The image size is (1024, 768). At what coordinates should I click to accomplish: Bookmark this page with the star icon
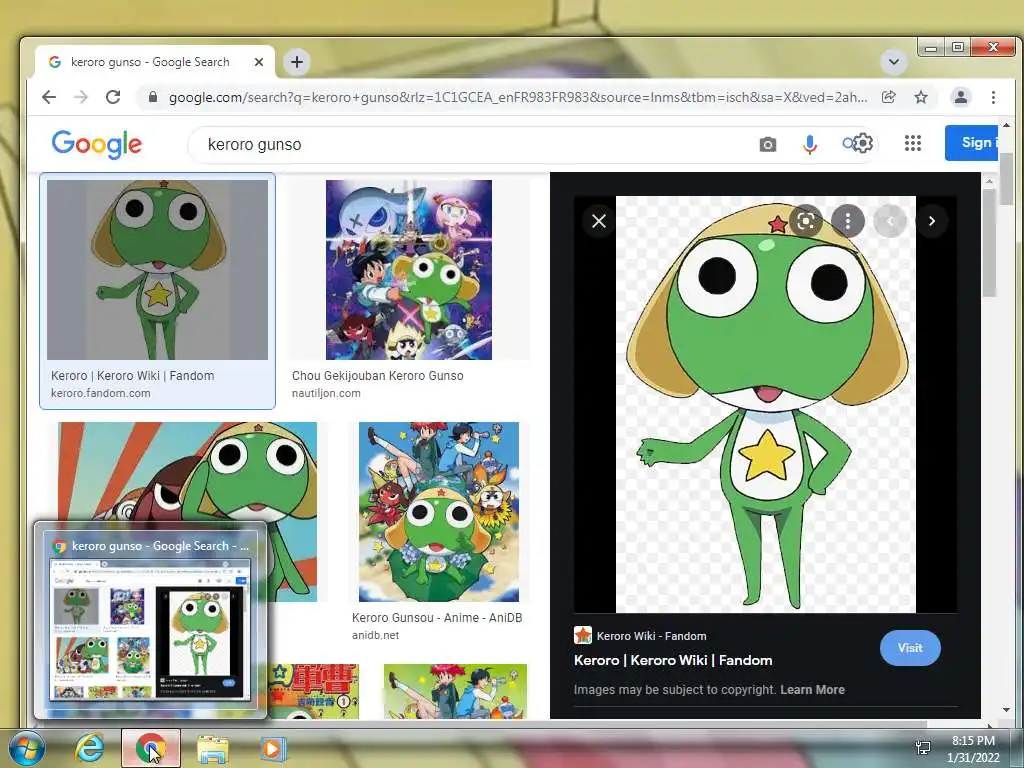(921, 97)
